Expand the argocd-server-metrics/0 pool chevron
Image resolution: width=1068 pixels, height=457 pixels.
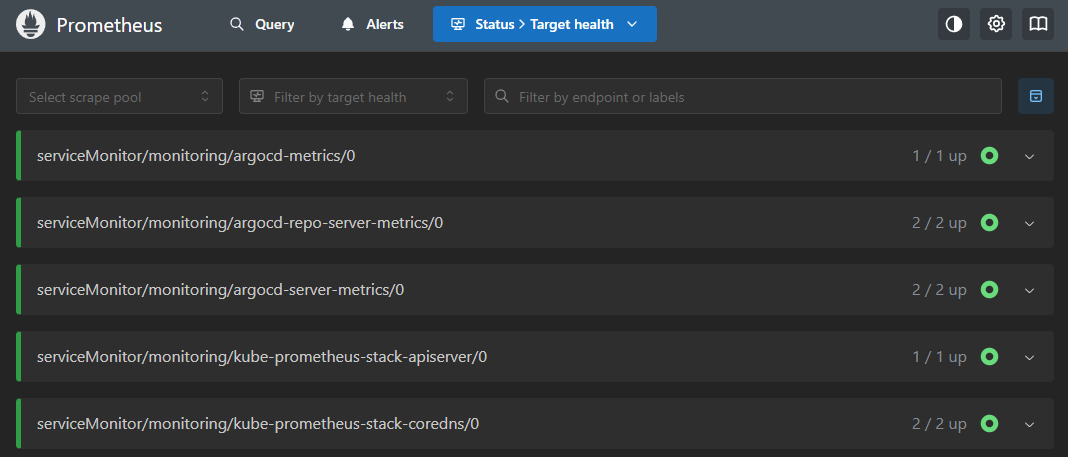1030,290
